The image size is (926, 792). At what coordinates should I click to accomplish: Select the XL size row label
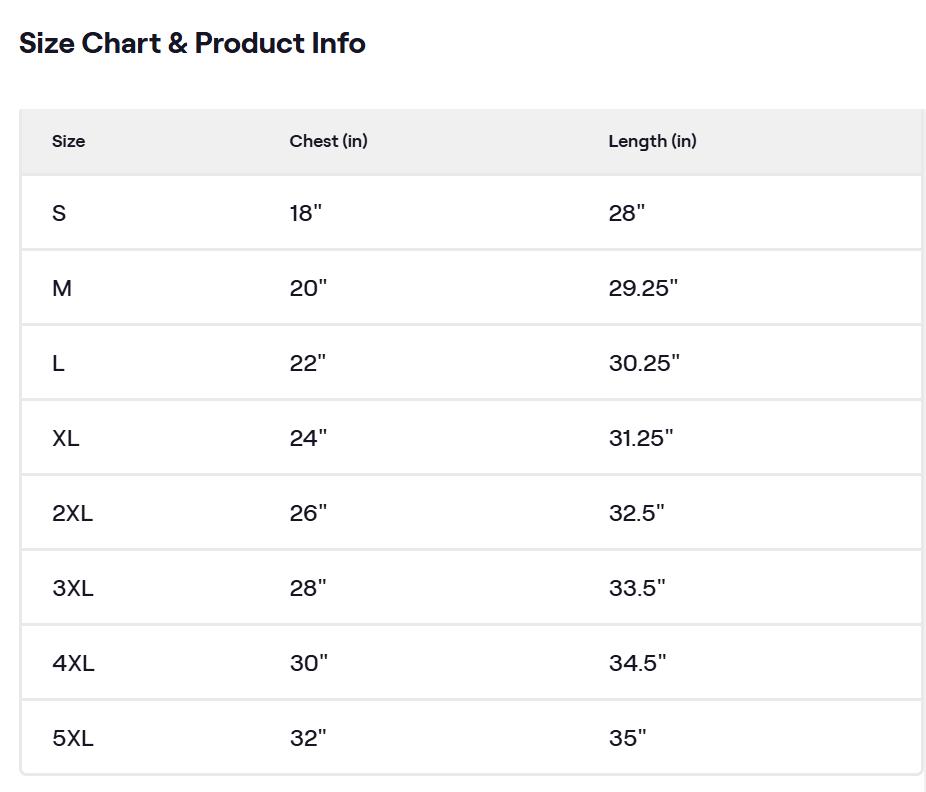(65, 438)
